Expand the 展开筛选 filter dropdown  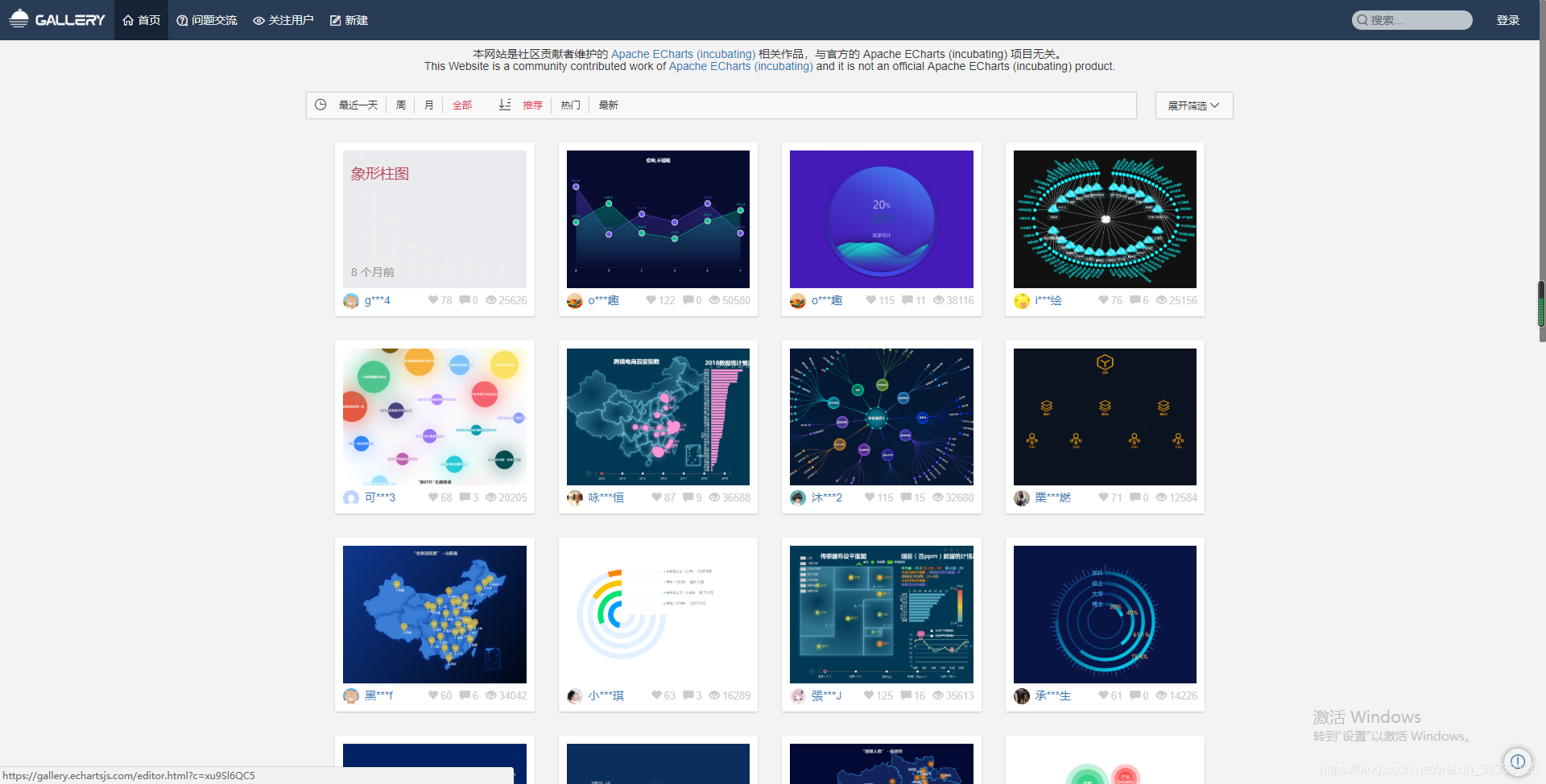[1194, 105]
